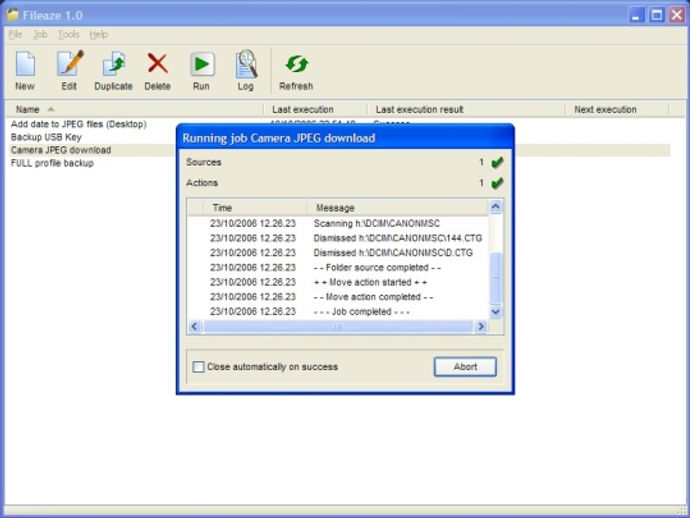The image size is (690, 518).
Task: Run the selected job
Action: coord(202,70)
